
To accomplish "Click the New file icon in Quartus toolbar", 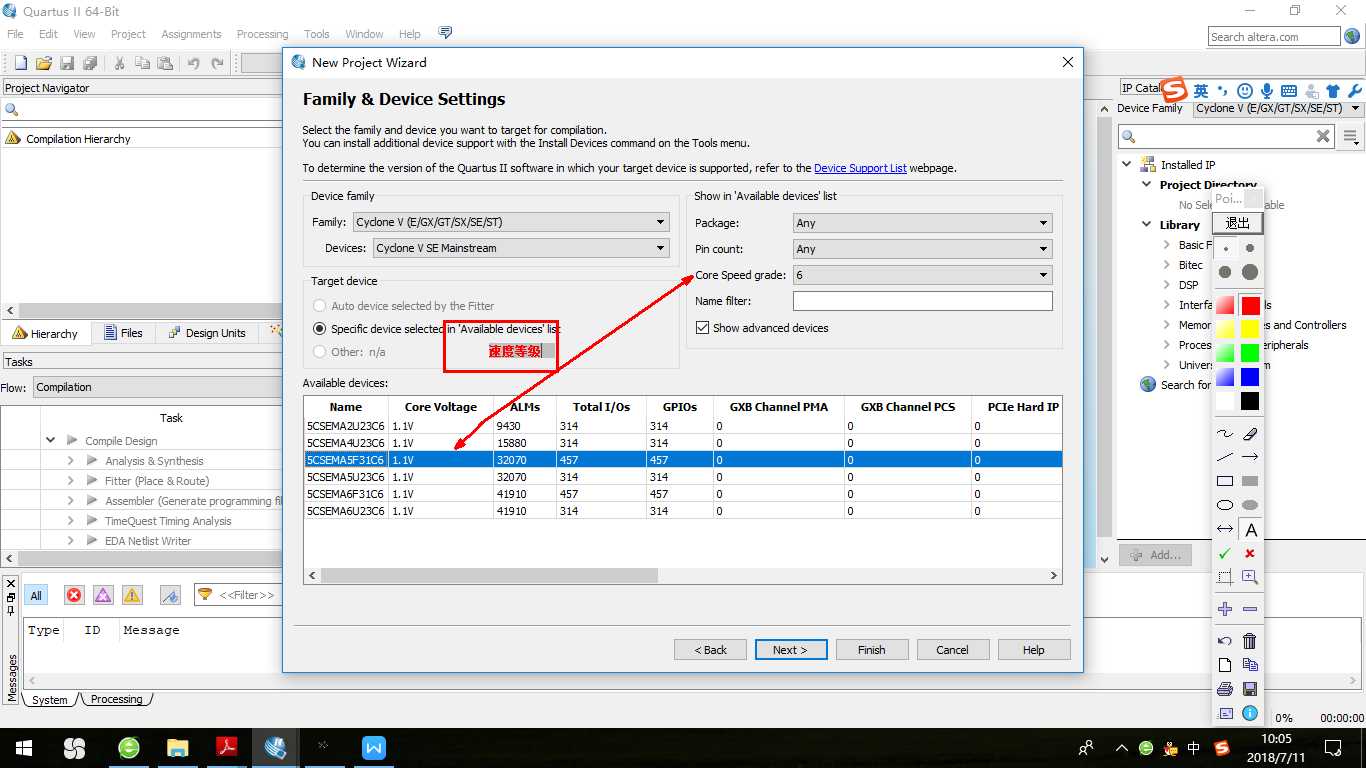I will (20, 63).
